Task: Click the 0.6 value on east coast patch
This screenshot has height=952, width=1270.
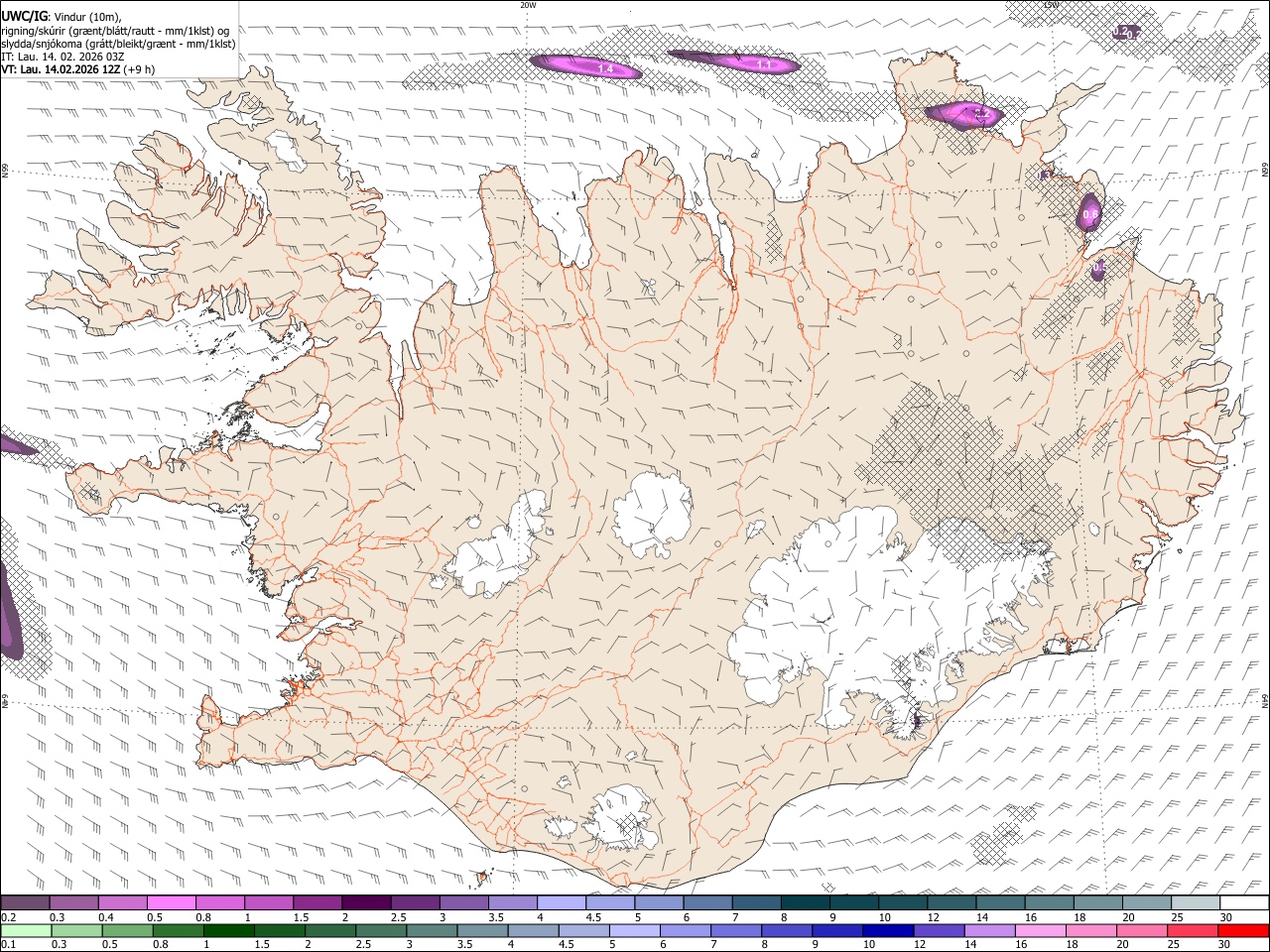Action: tap(1090, 214)
